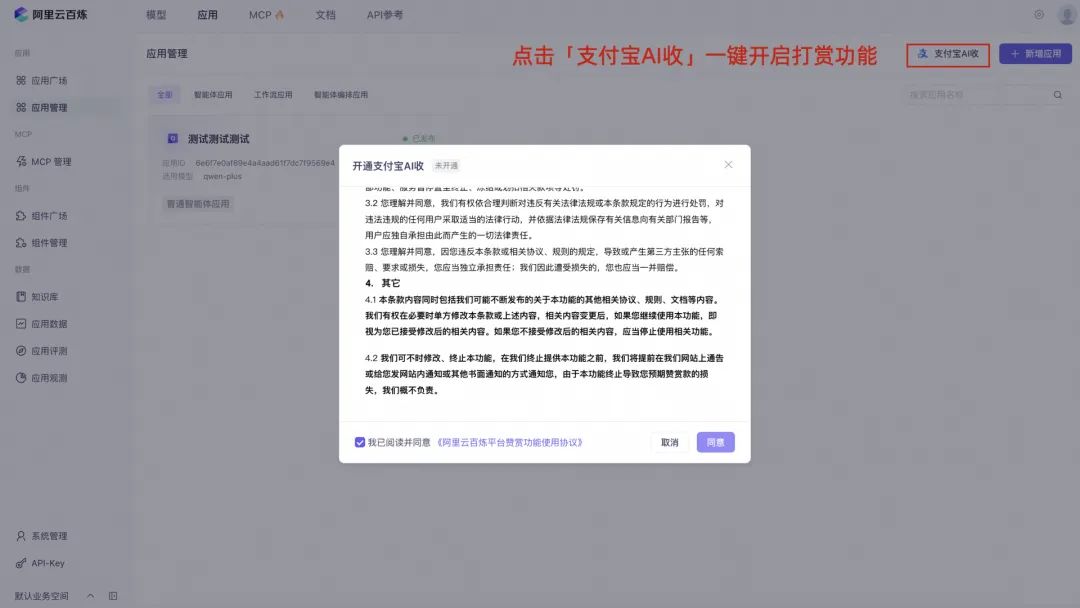Uncheck the 我已阅读并同意 agreement checkbox
Screen dimensions: 1080x608
point(359,442)
